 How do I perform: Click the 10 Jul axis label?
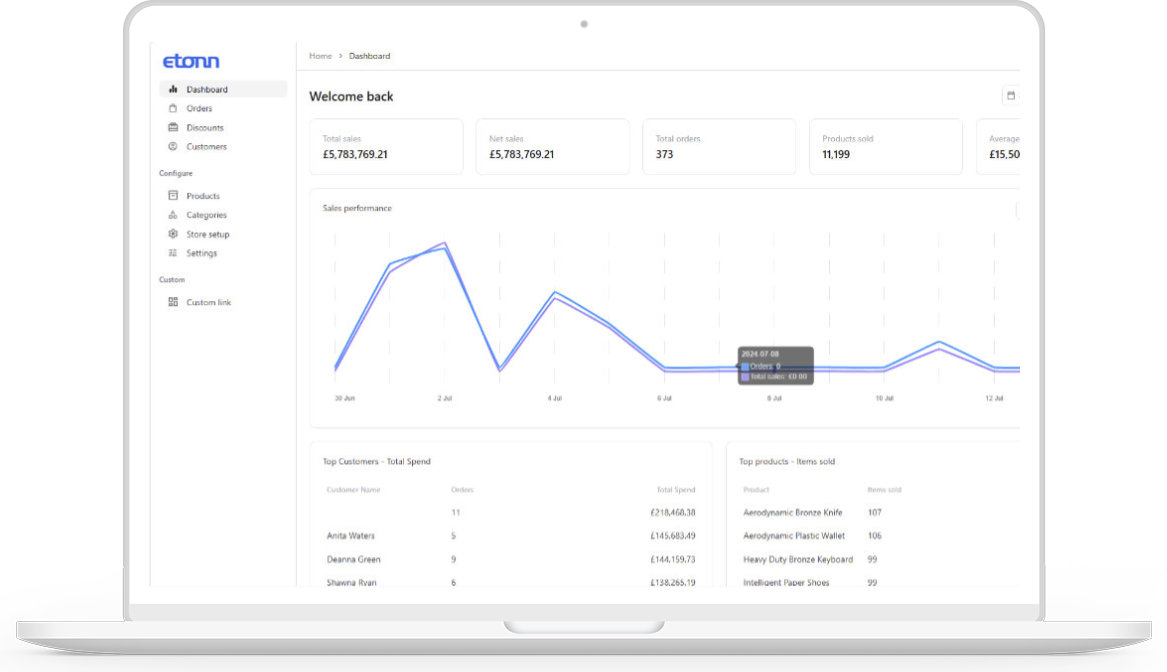(x=884, y=399)
